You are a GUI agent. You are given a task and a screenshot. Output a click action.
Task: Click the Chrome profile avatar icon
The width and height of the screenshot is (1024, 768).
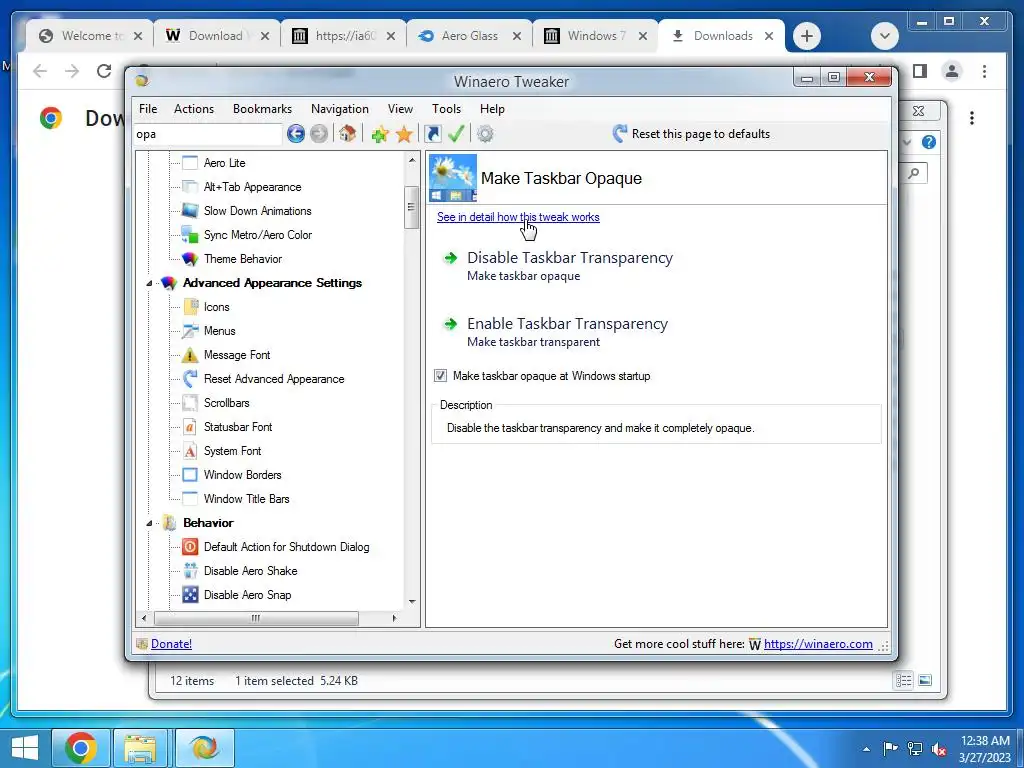pyautogui.click(x=952, y=71)
